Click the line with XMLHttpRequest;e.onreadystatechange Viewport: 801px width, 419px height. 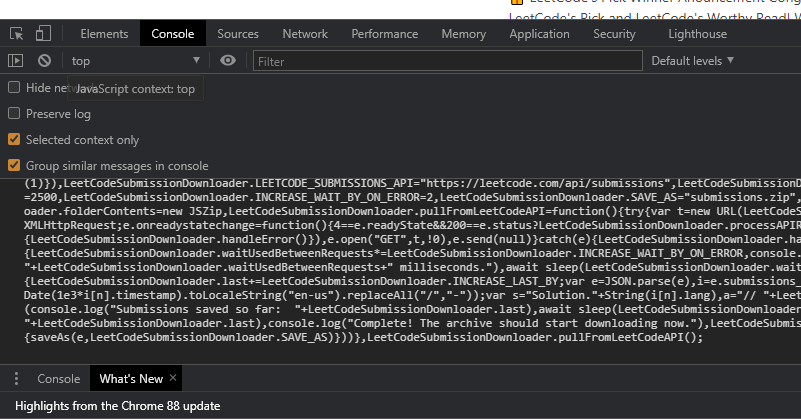pyautogui.click(x=412, y=225)
